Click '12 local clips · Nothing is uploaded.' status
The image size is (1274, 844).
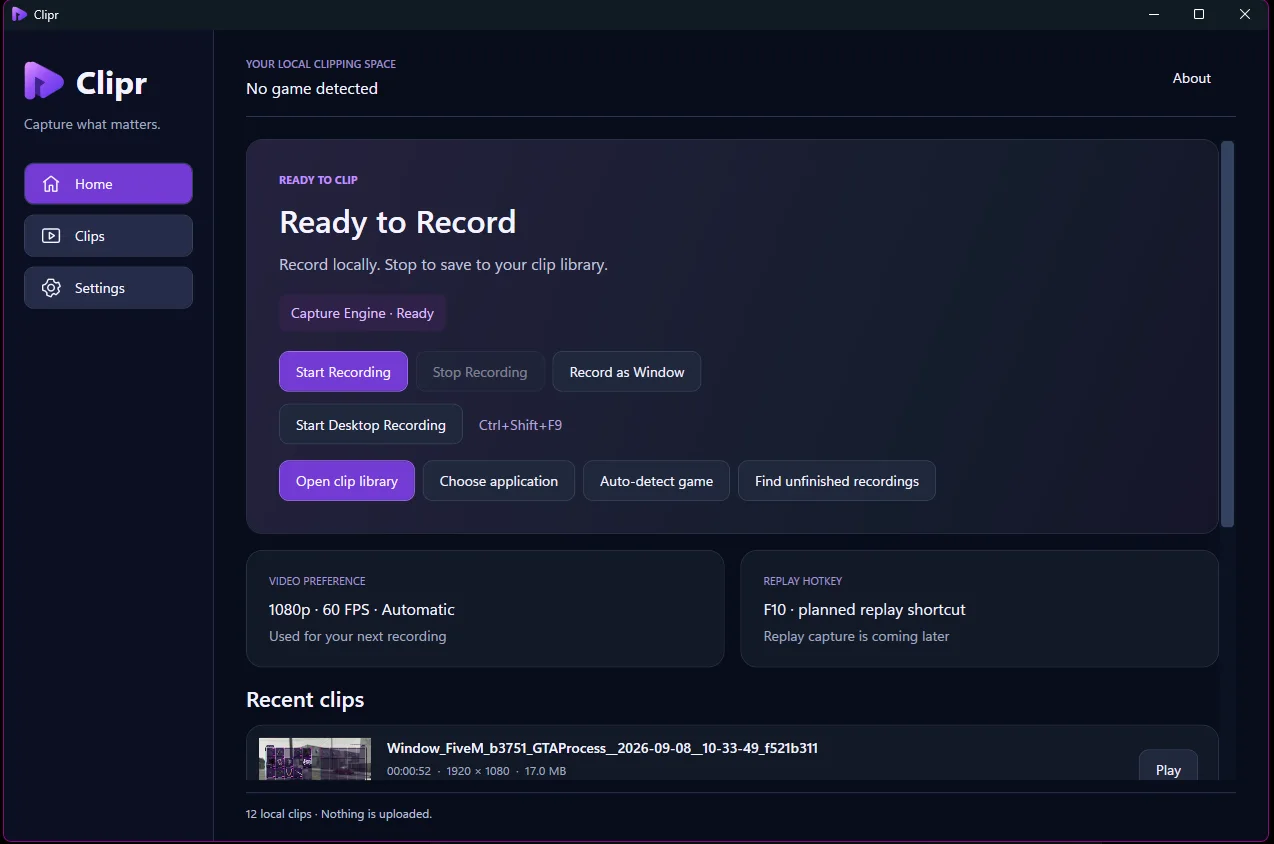tap(339, 814)
